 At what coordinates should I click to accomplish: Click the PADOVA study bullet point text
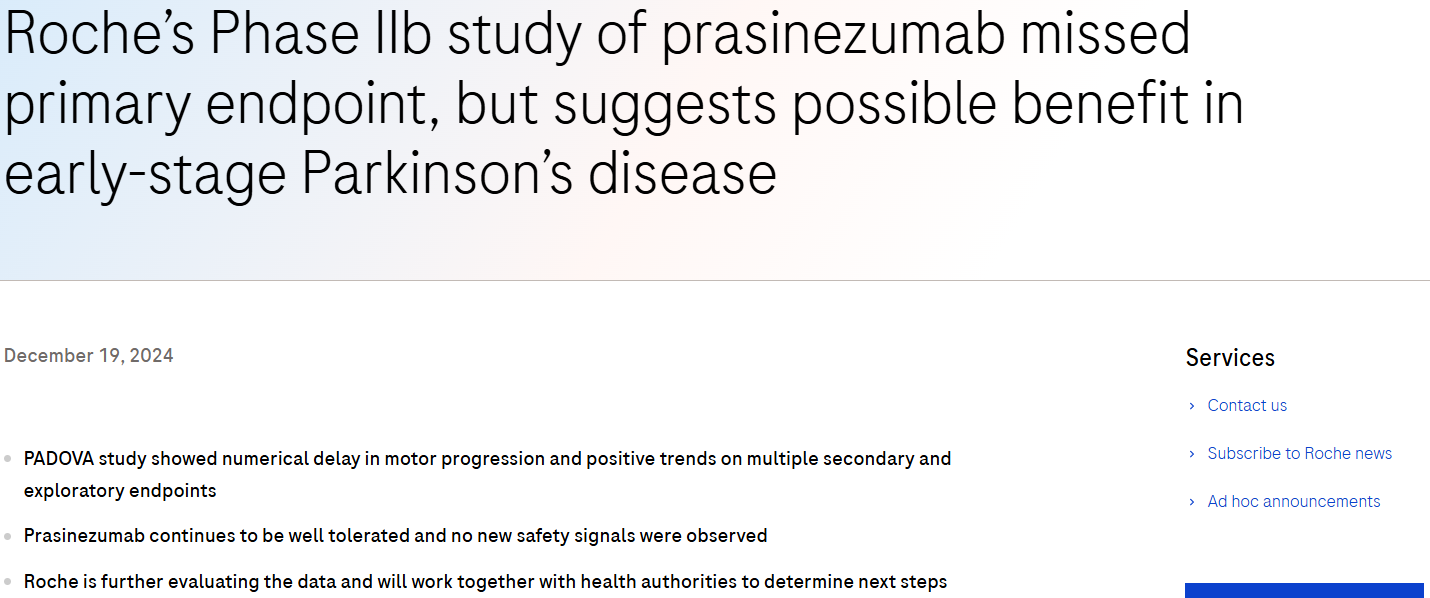[487, 459]
